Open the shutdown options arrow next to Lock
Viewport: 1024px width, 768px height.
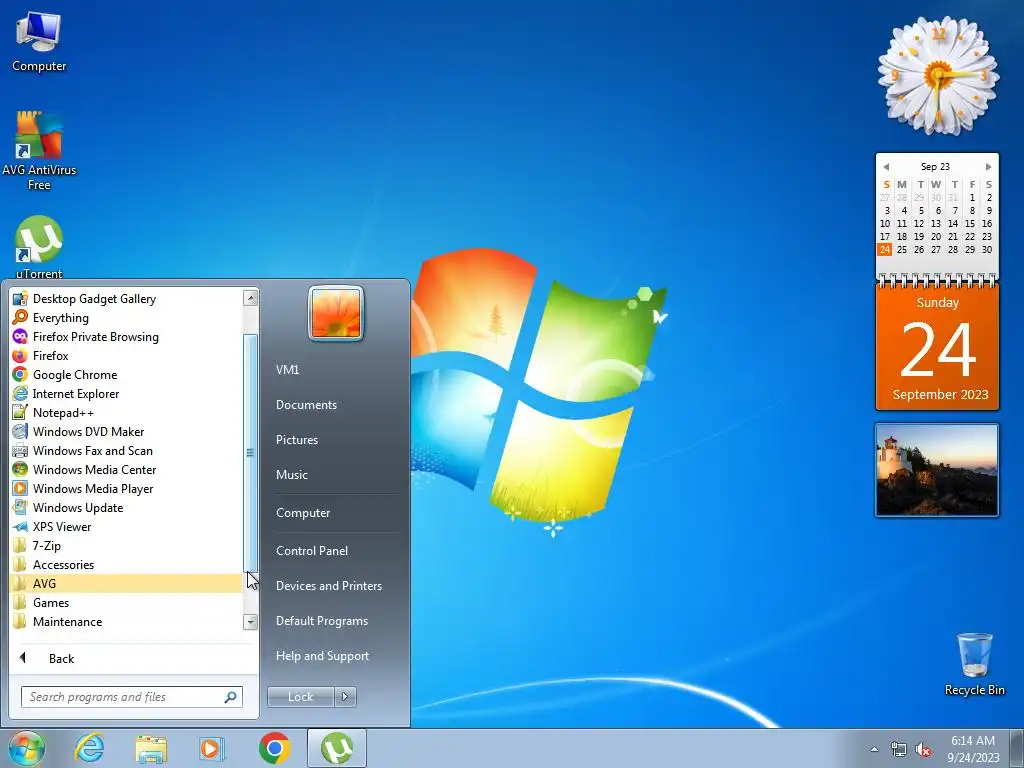pyautogui.click(x=345, y=697)
